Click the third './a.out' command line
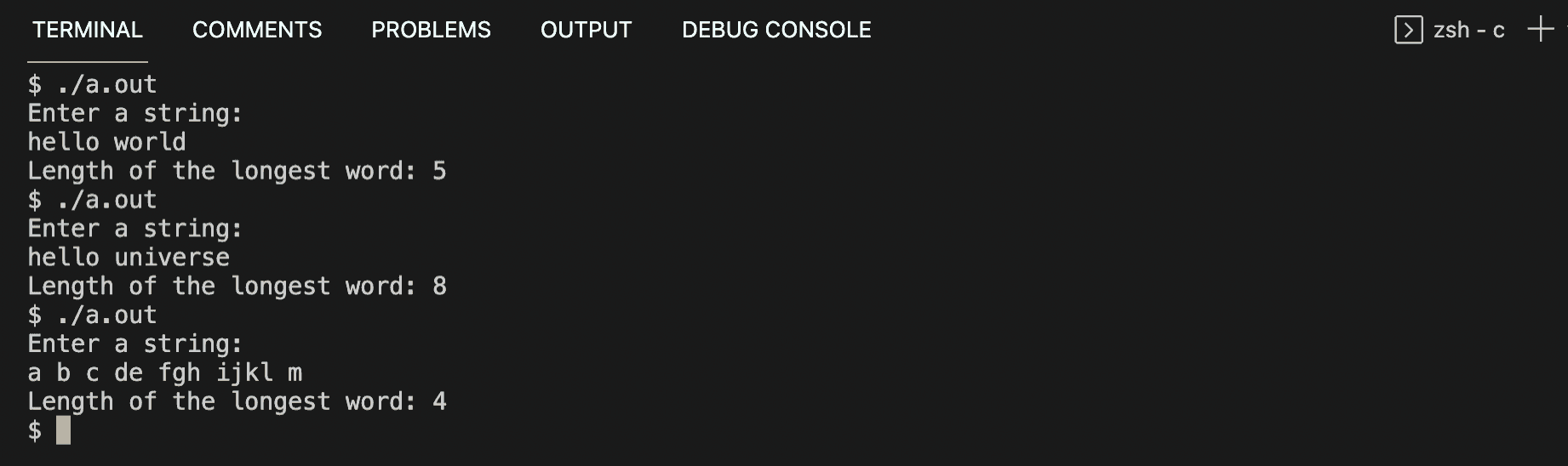The width and height of the screenshot is (1568, 466). click(x=92, y=315)
